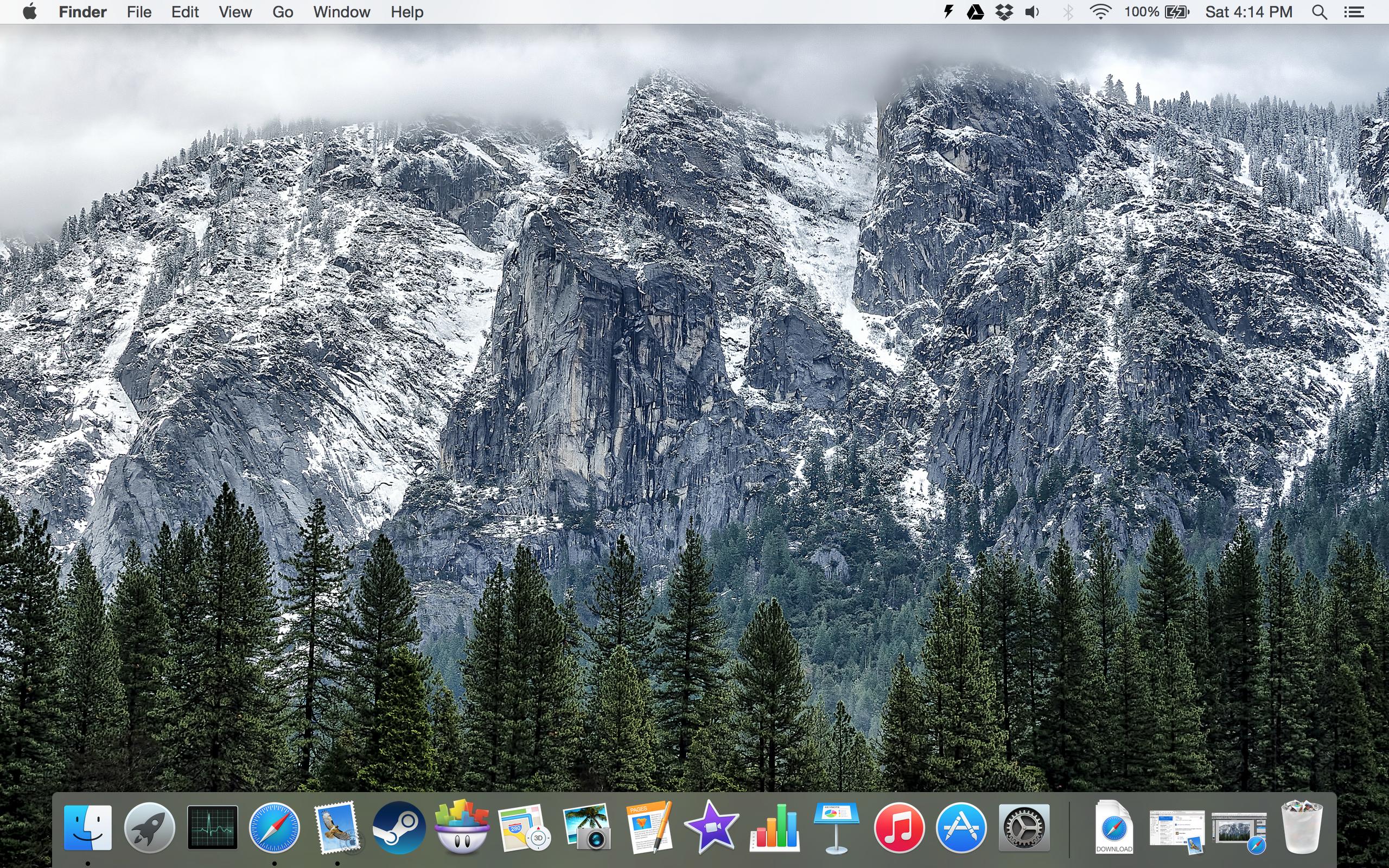Image resolution: width=1389 pixels, height=868 pixels.
Task: Open the Mail stamp icon
Action: point(337,827)
